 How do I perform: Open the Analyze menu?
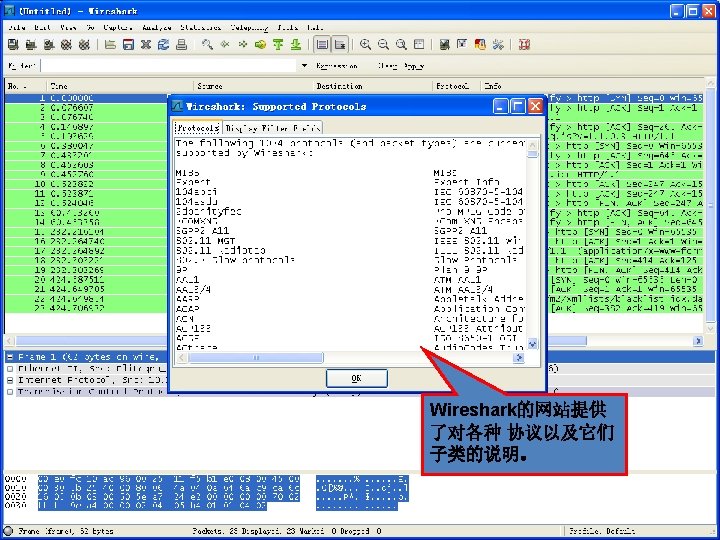click(x=157, y=28)
